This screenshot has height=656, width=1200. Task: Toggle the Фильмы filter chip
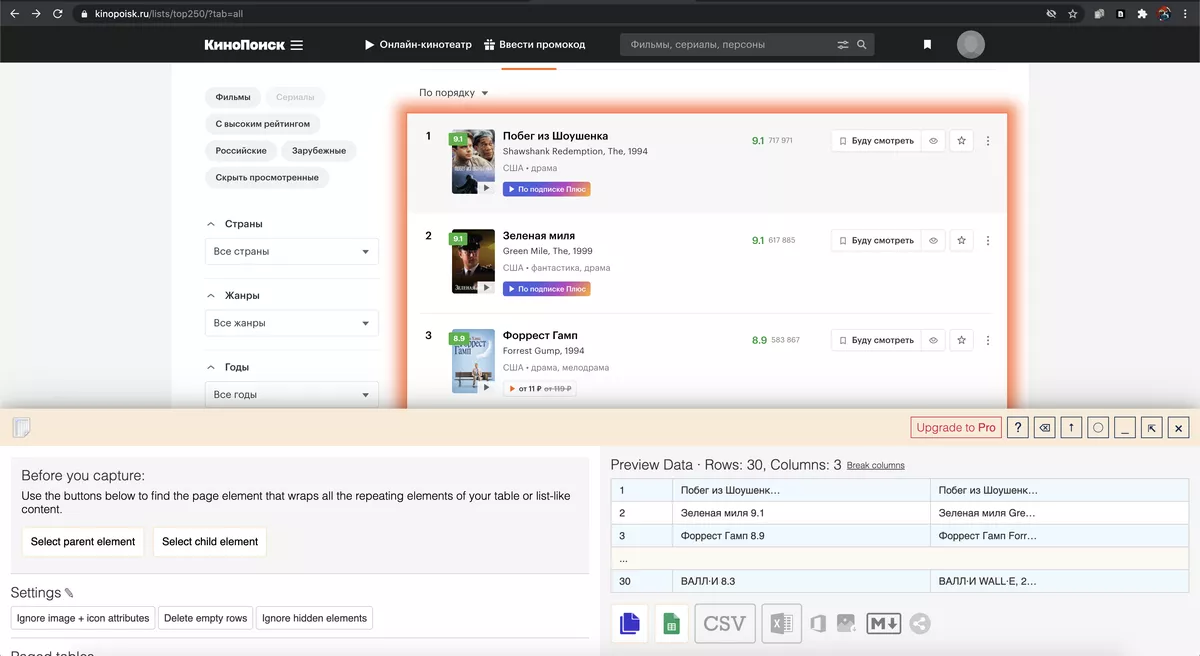(x=233, y=97)
